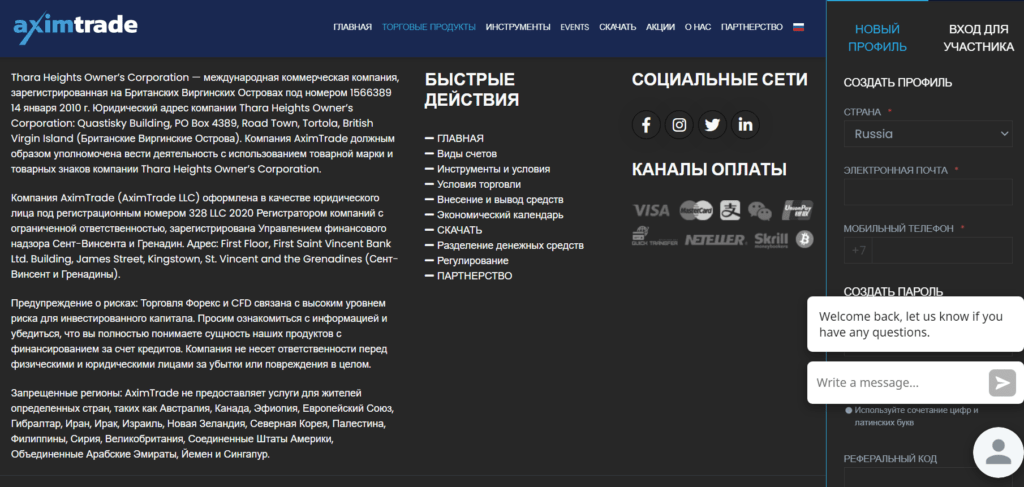Click the Welcome back chat message bubble
Image resolution: width=1024 pixels, height=487 pixels.
(x=916, y=324)
